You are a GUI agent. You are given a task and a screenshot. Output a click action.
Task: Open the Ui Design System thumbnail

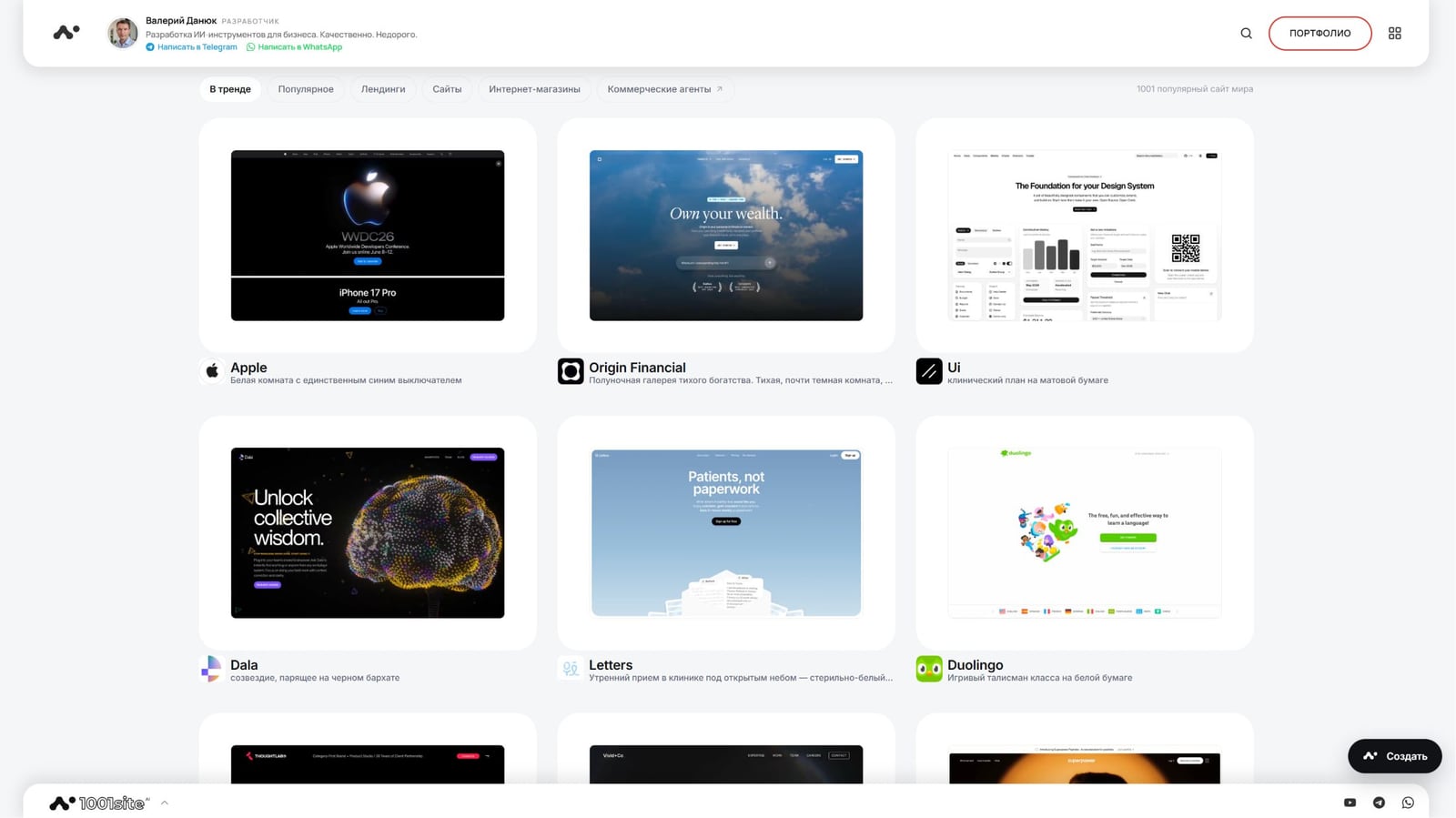(x=1085, y=236)
